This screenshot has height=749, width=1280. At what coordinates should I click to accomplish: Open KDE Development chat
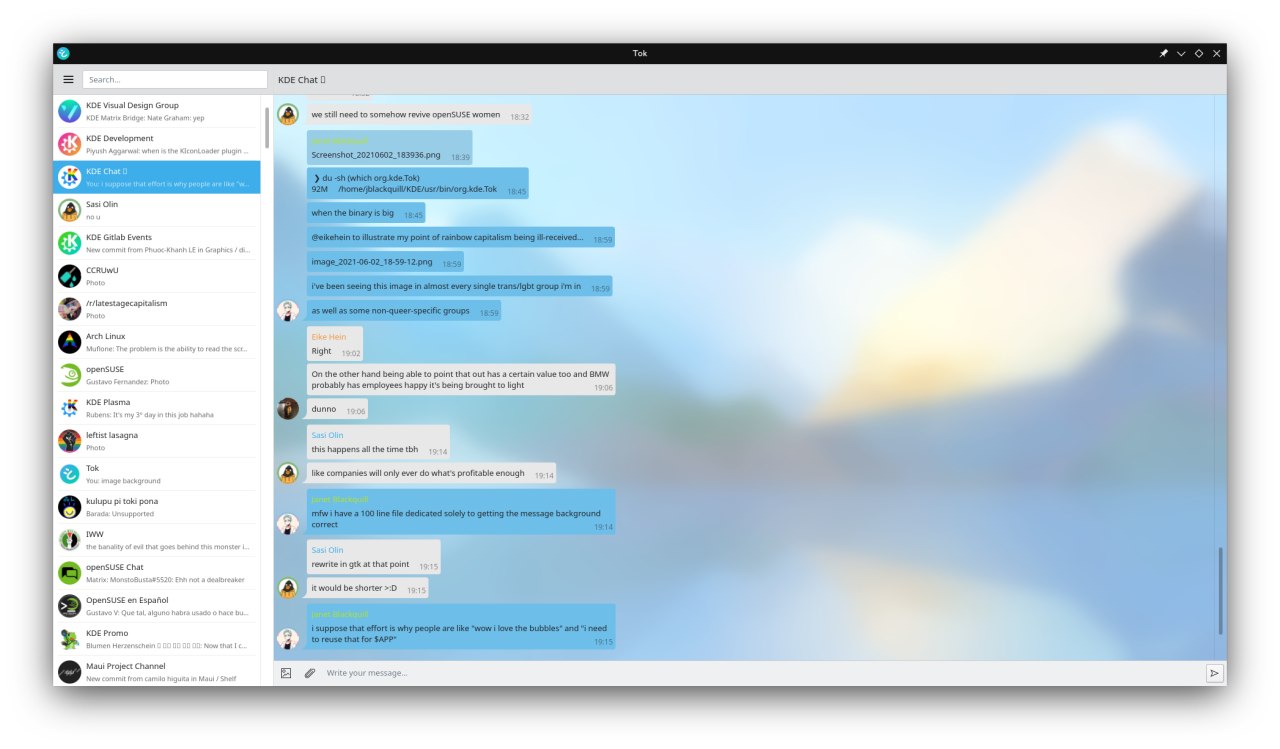(156, 144)
